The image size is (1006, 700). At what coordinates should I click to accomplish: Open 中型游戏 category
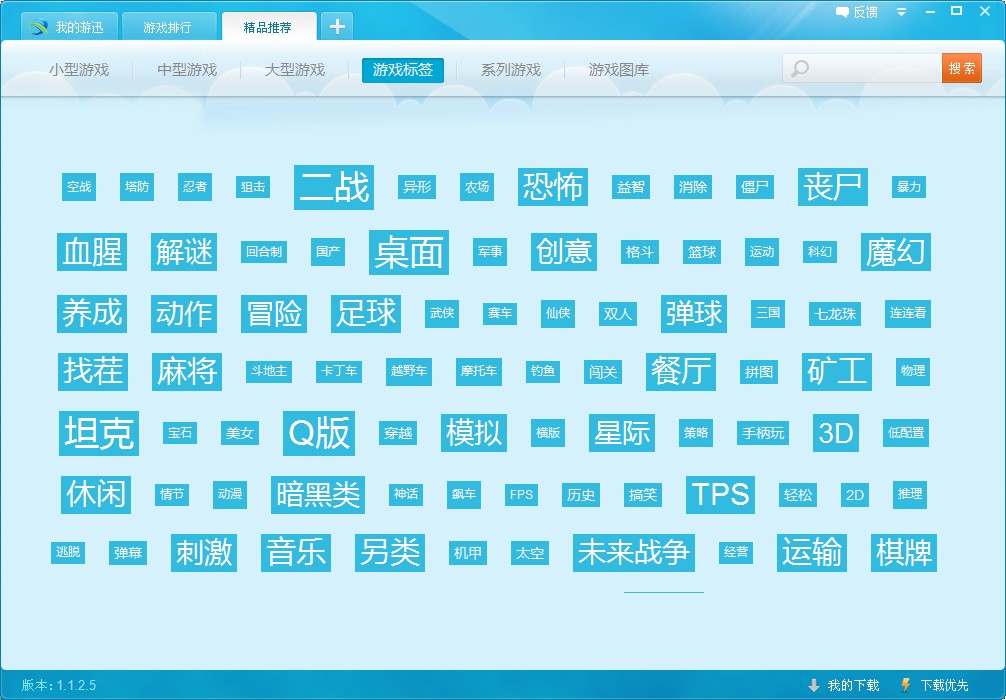(x=187, y=69)
